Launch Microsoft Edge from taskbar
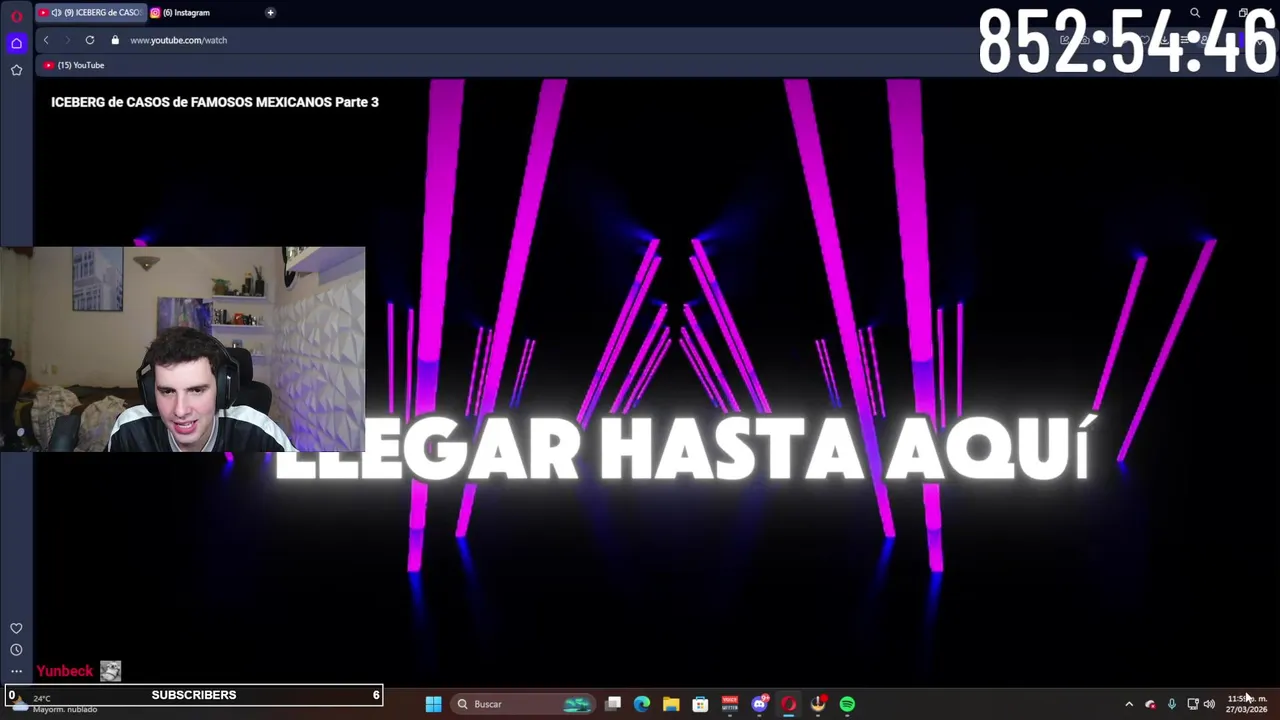This screenshot has height=720, width=1280. click(642, 704)
